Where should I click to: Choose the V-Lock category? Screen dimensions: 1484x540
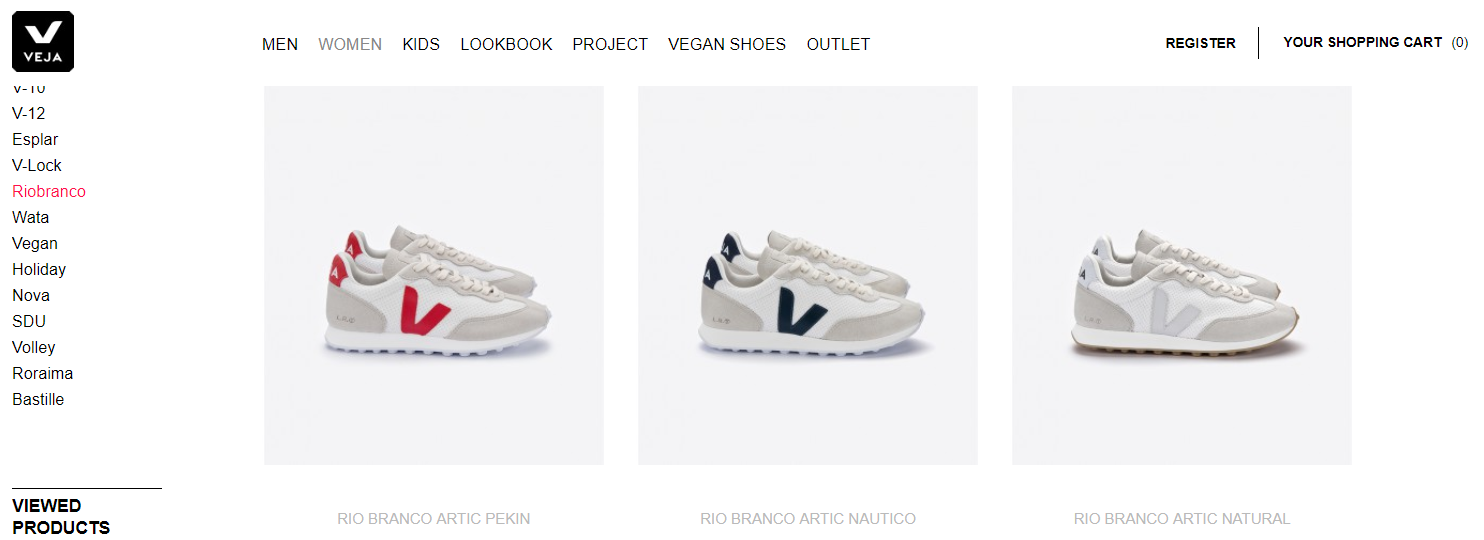point(37,165)
